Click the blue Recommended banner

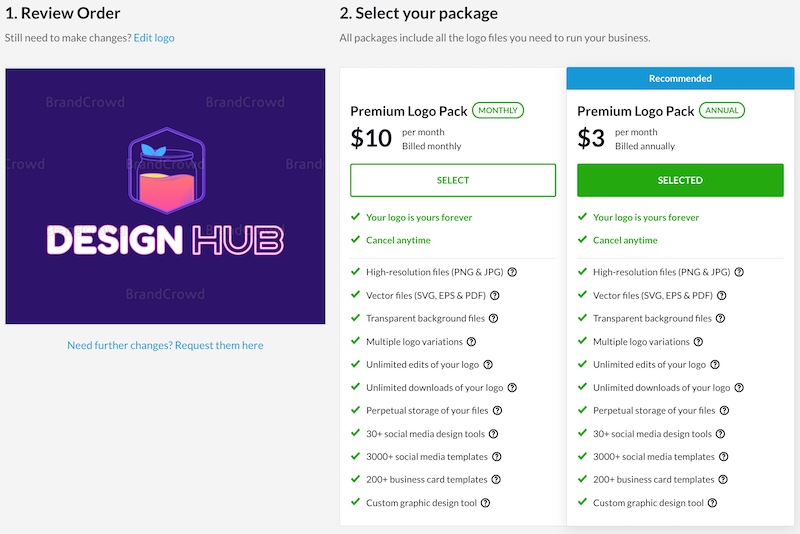[x=680, y=78]
